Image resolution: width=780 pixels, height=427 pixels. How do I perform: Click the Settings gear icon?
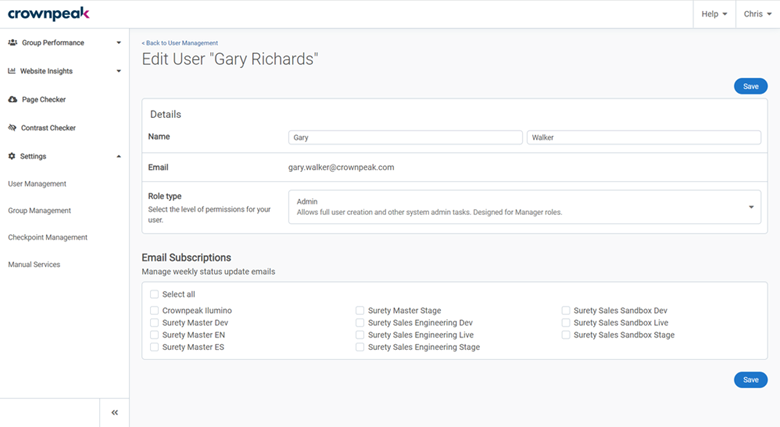pos(11,156)
